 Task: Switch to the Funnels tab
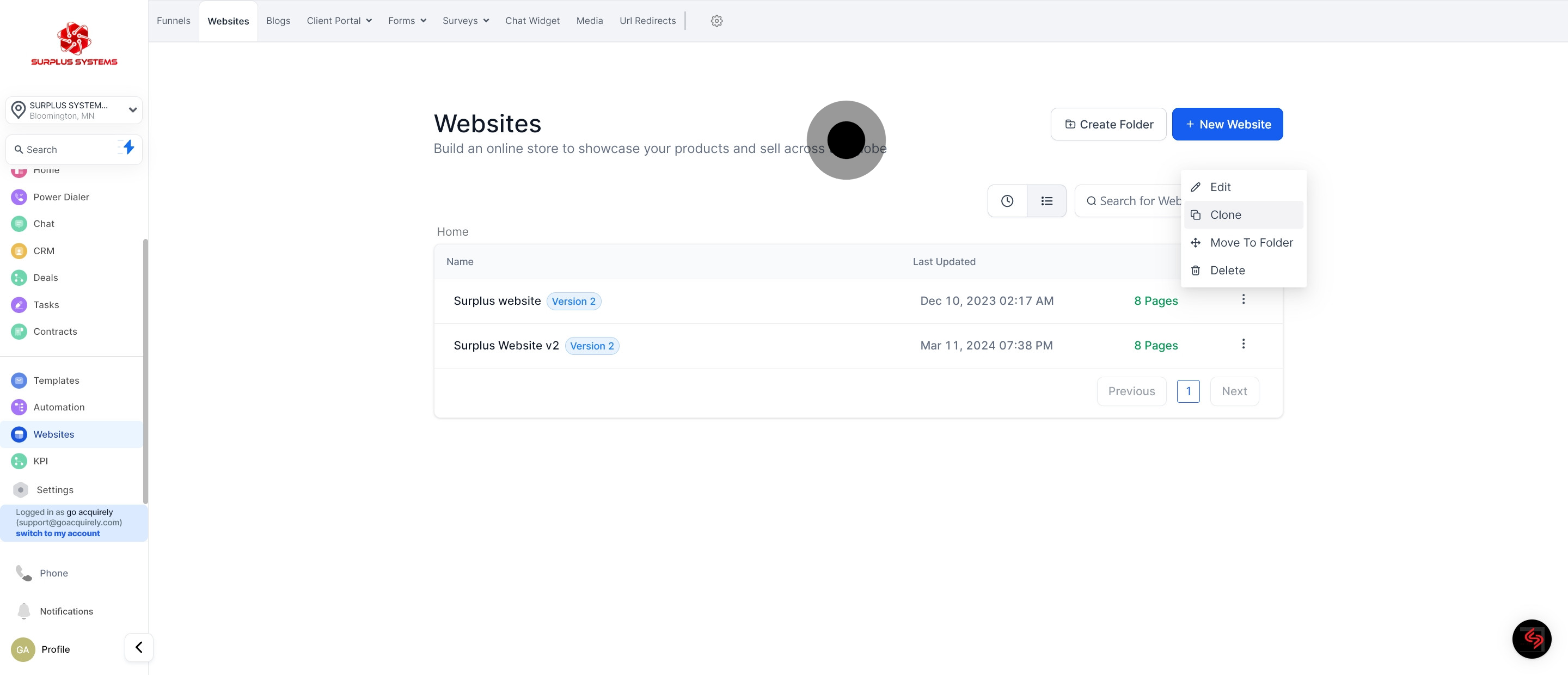[174, 21]
